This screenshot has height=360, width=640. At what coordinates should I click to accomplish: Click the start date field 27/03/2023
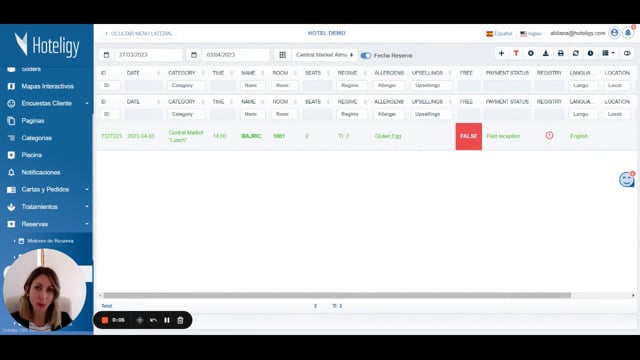click(148, 55)
